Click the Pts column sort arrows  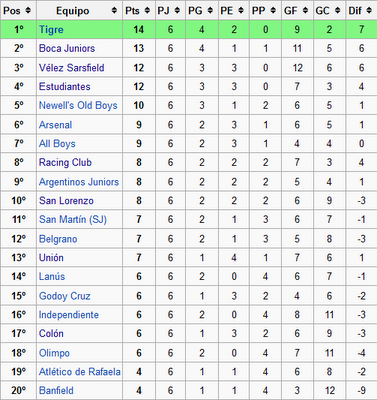pos(147,11)
